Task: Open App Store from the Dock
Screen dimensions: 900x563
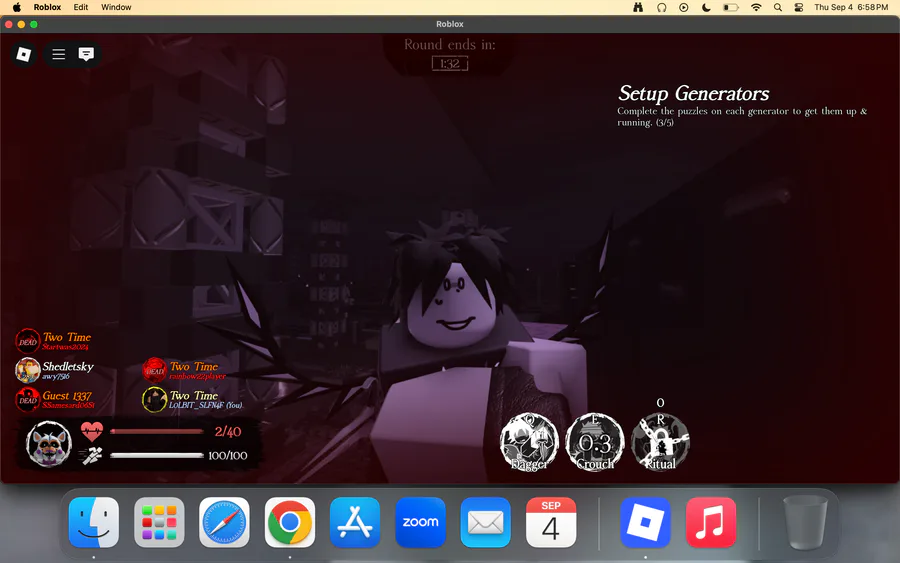Action: click(x=355, y=522)
